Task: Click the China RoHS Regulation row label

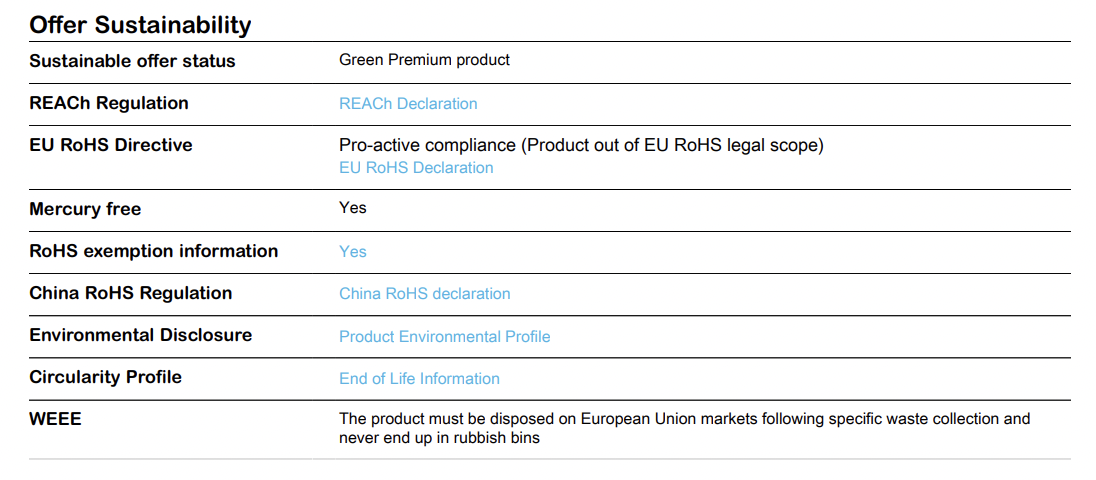Action: (131, 293)
